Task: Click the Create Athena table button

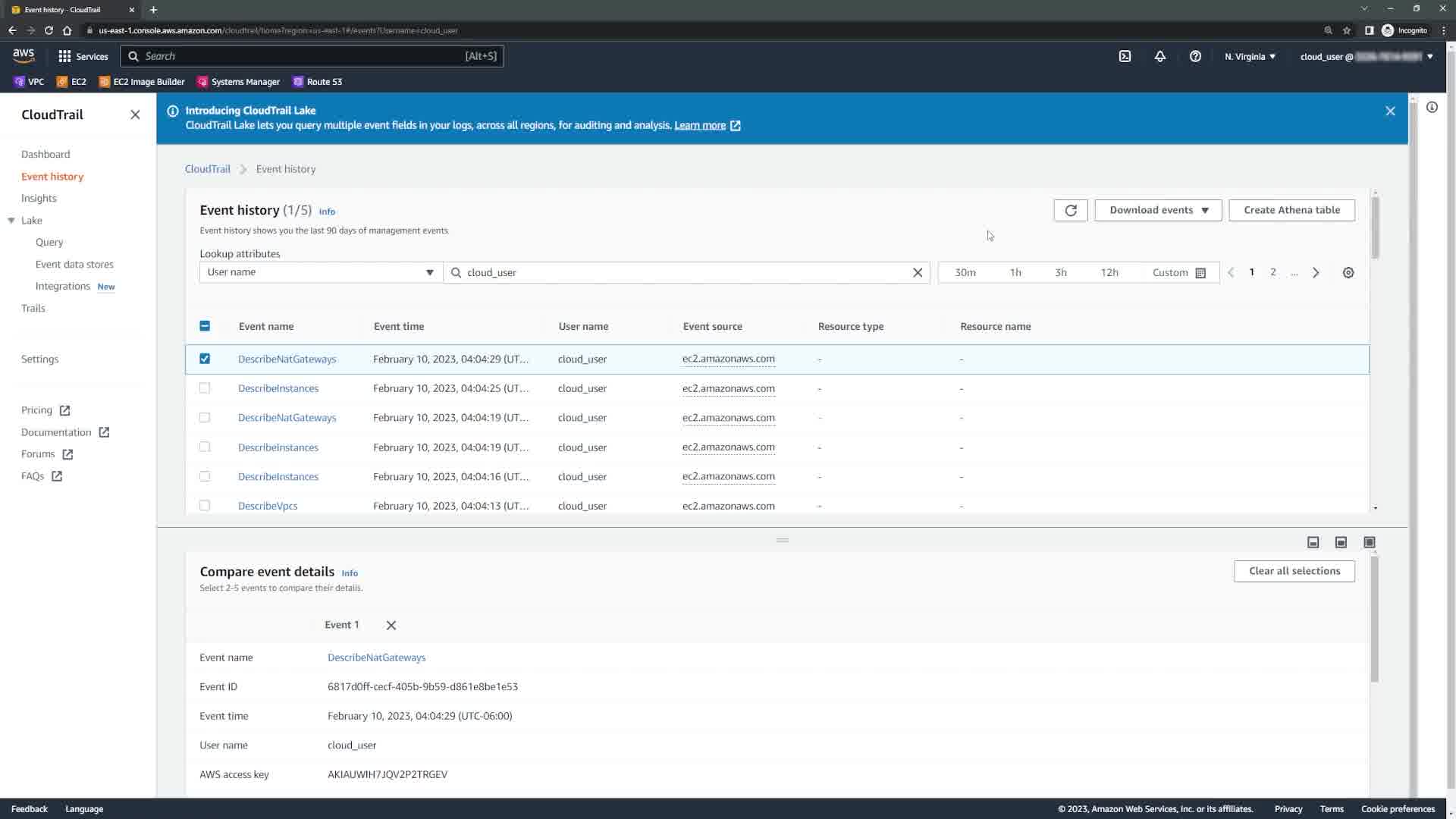Action: coord(1291,210)
